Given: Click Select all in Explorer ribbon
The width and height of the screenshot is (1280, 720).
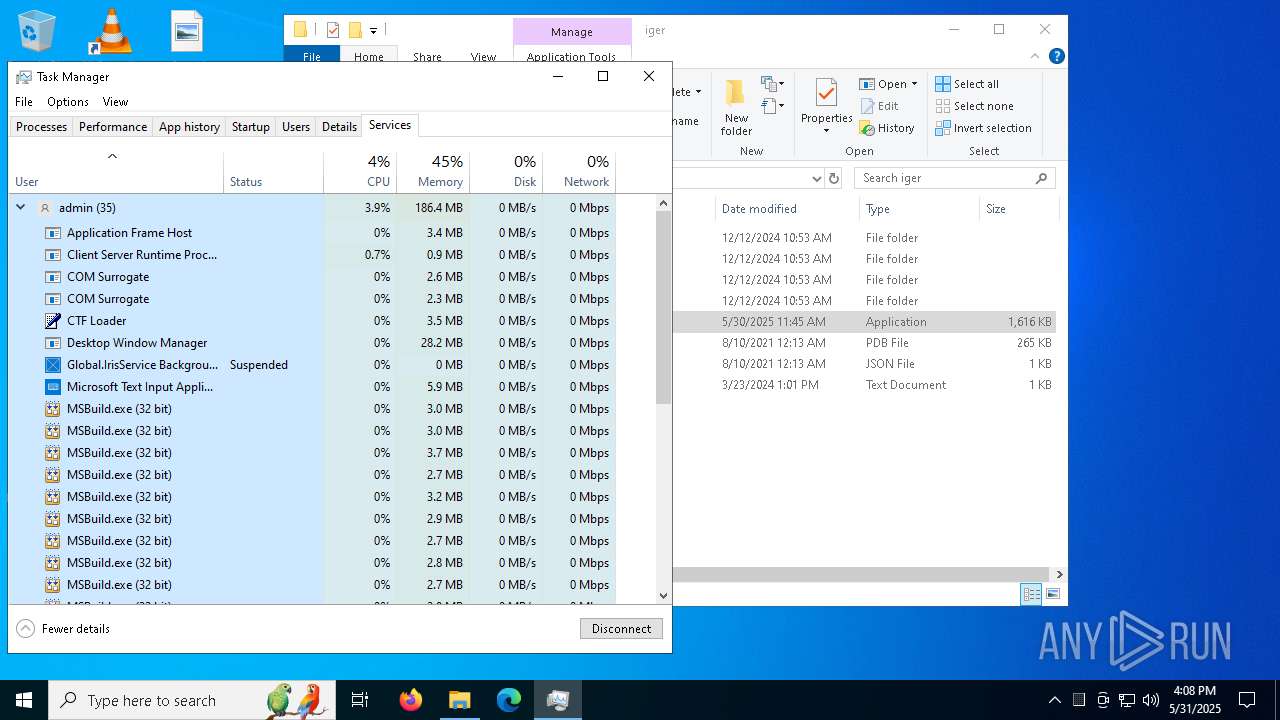Looking at the screenshot, I should (x=967, y=84).
